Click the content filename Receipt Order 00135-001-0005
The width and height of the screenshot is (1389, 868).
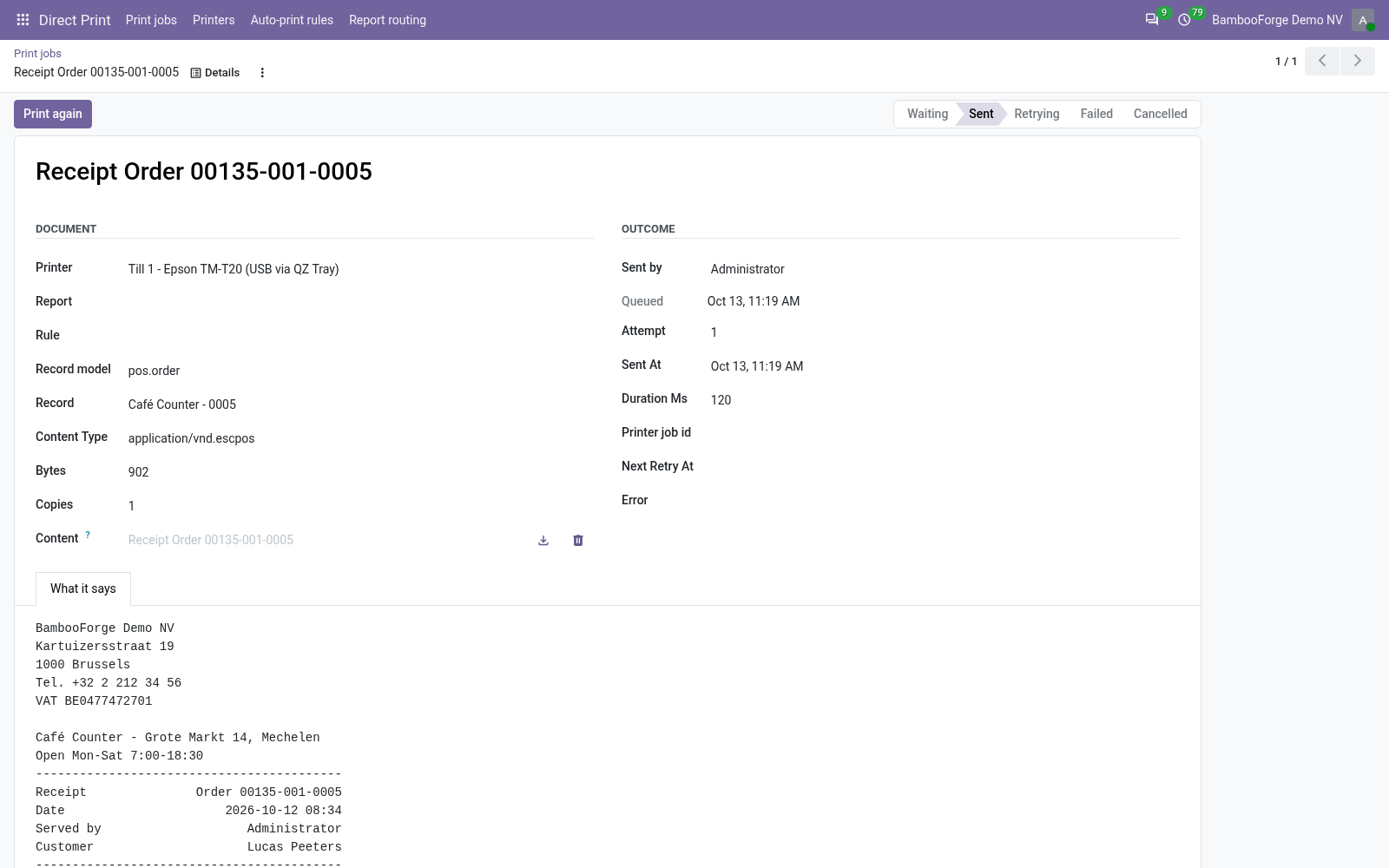211,540
